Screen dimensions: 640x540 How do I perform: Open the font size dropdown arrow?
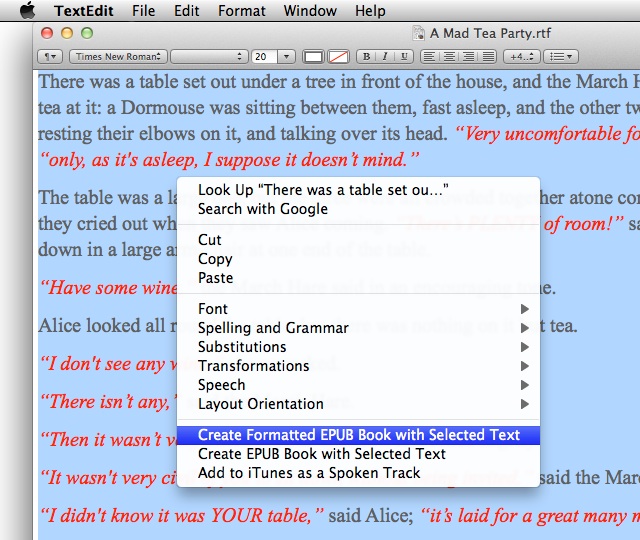(x=287, y=56)
